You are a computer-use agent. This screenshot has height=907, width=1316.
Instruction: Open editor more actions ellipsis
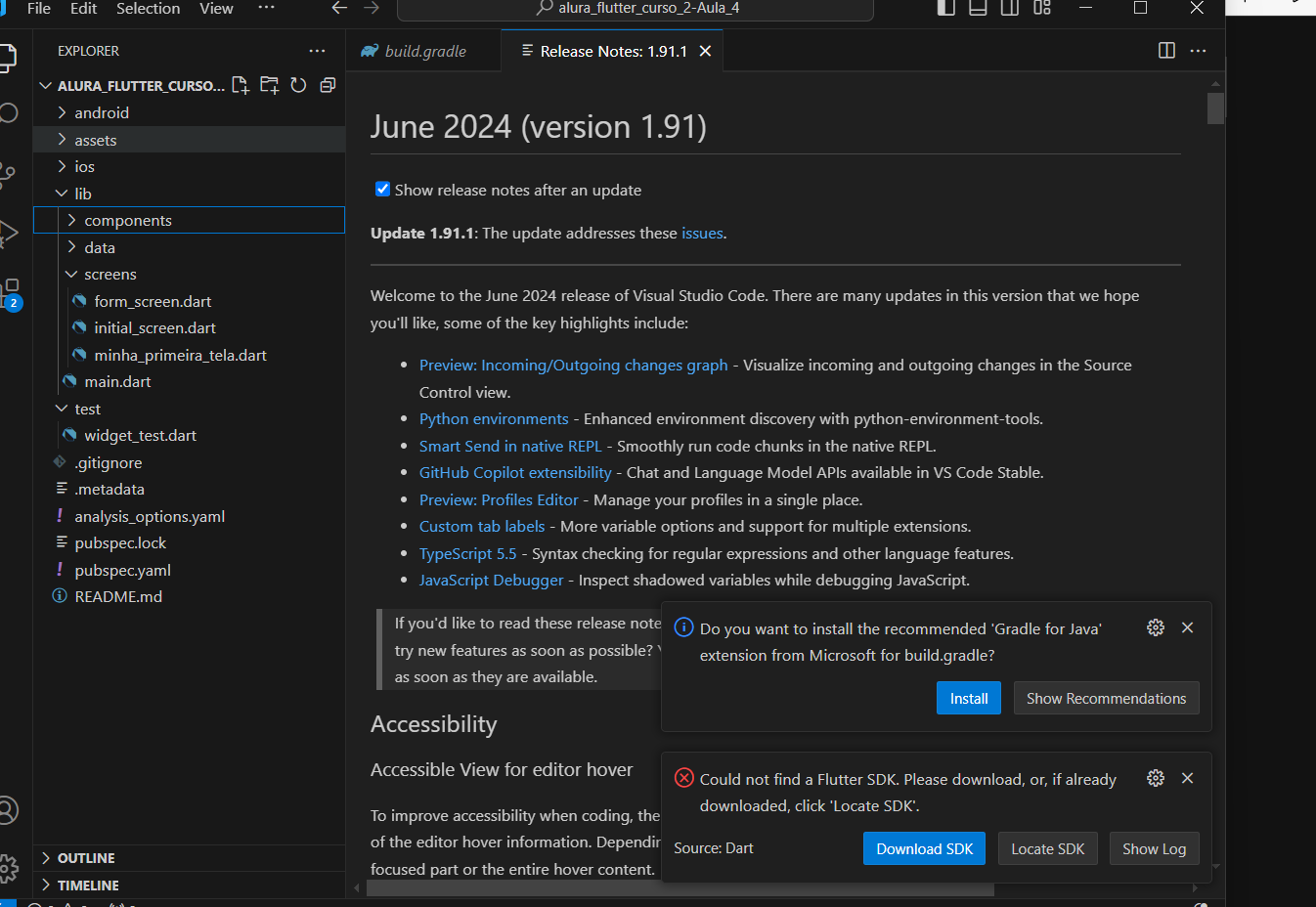click(x=1198, y=51)
